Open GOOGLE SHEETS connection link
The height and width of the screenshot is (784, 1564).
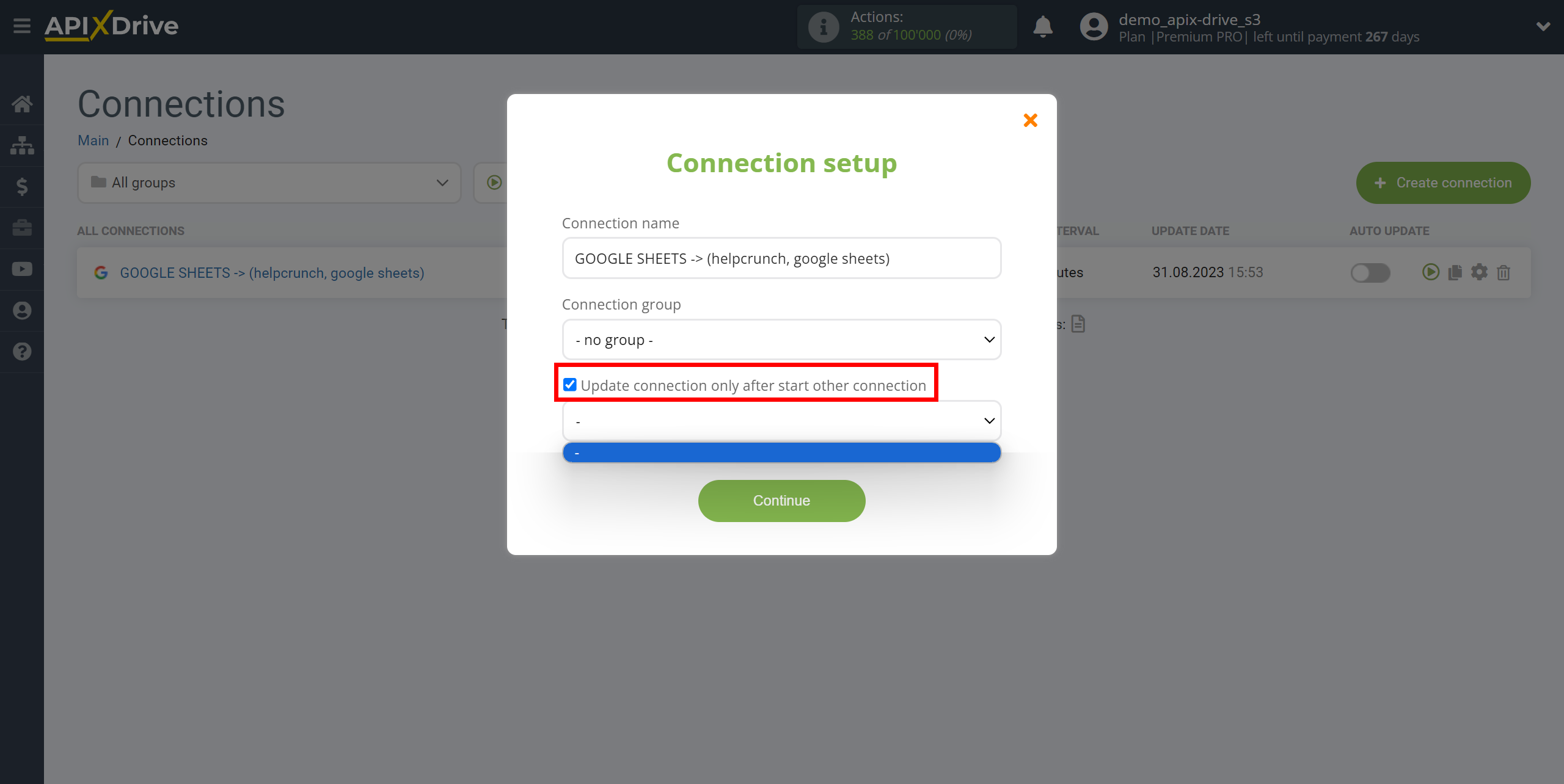click(x=271, y=272)
